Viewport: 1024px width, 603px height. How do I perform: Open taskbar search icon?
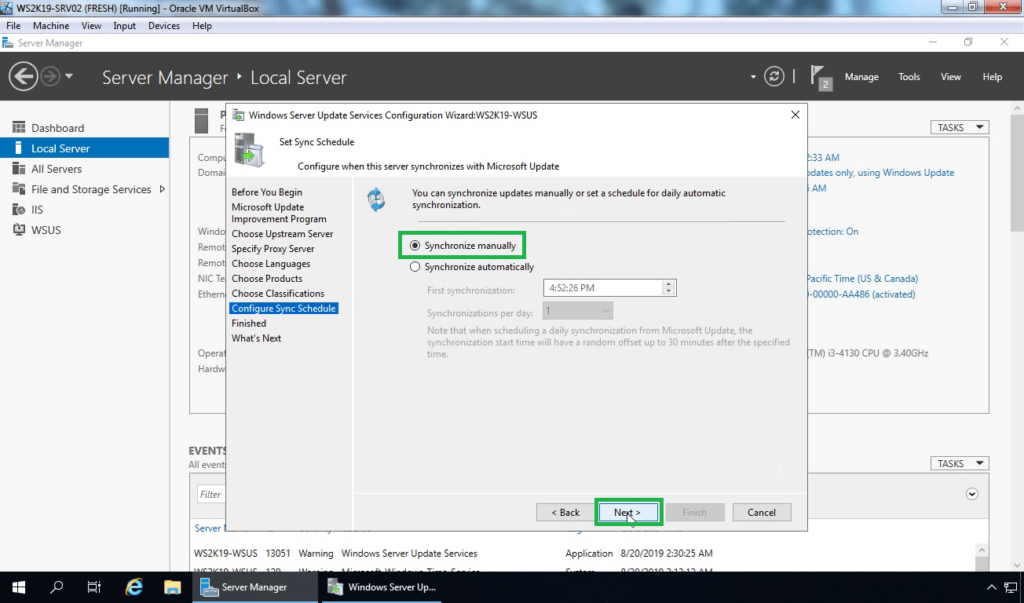pyautogui.click(x=57, y=587)
